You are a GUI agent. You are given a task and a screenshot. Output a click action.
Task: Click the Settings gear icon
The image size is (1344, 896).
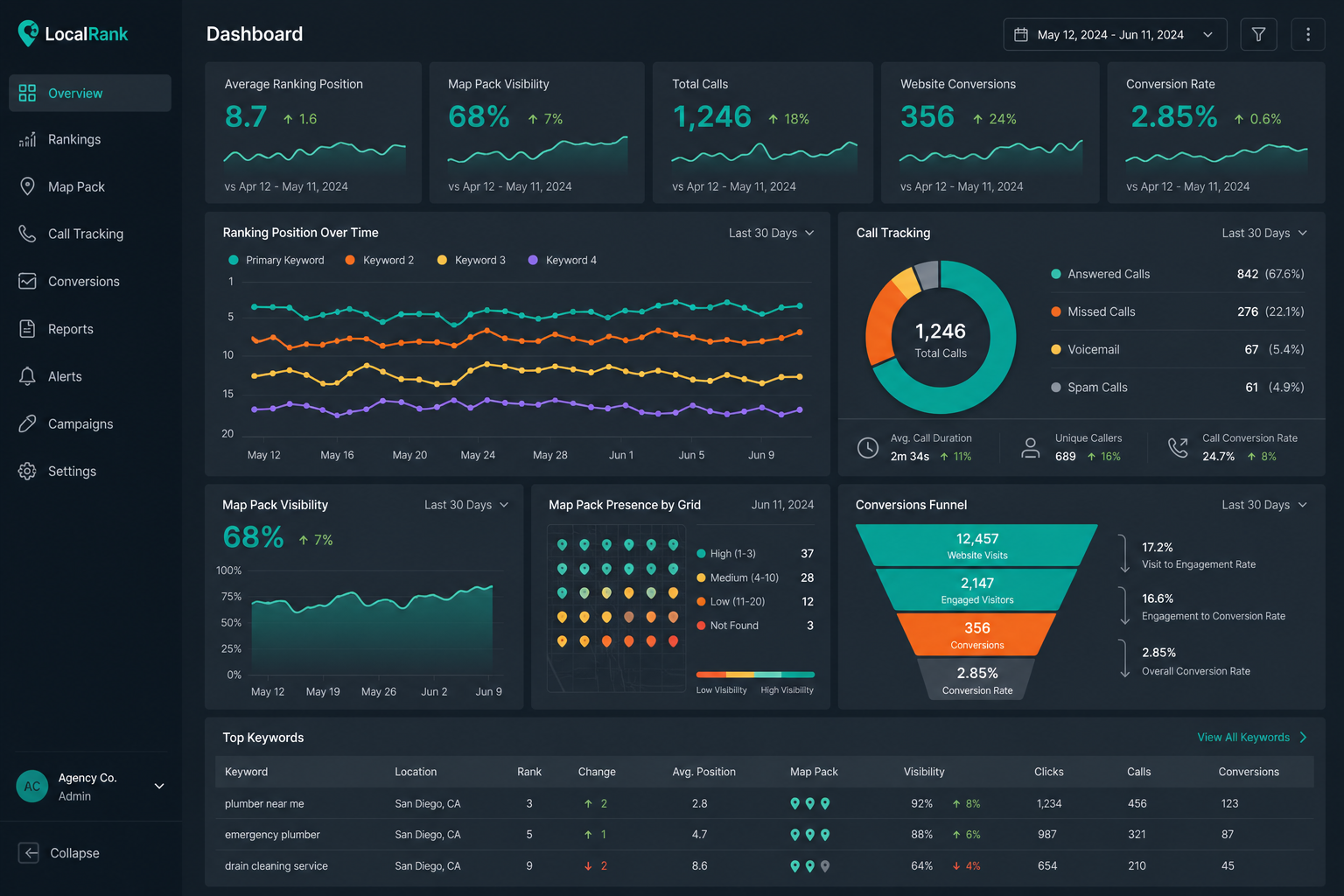coord(27,471)
